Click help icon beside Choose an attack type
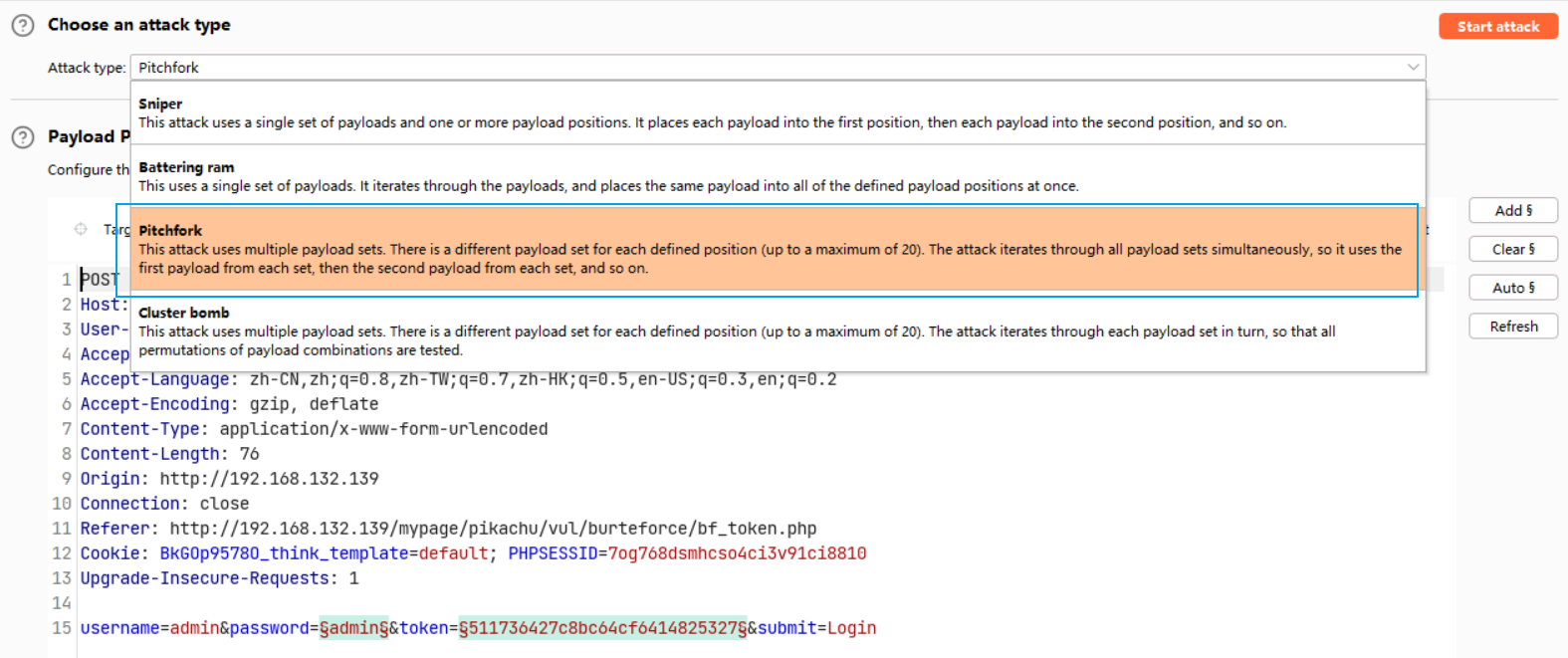Image resolution: width=1568 pixels, height=658 pixels. coord(22,26)
